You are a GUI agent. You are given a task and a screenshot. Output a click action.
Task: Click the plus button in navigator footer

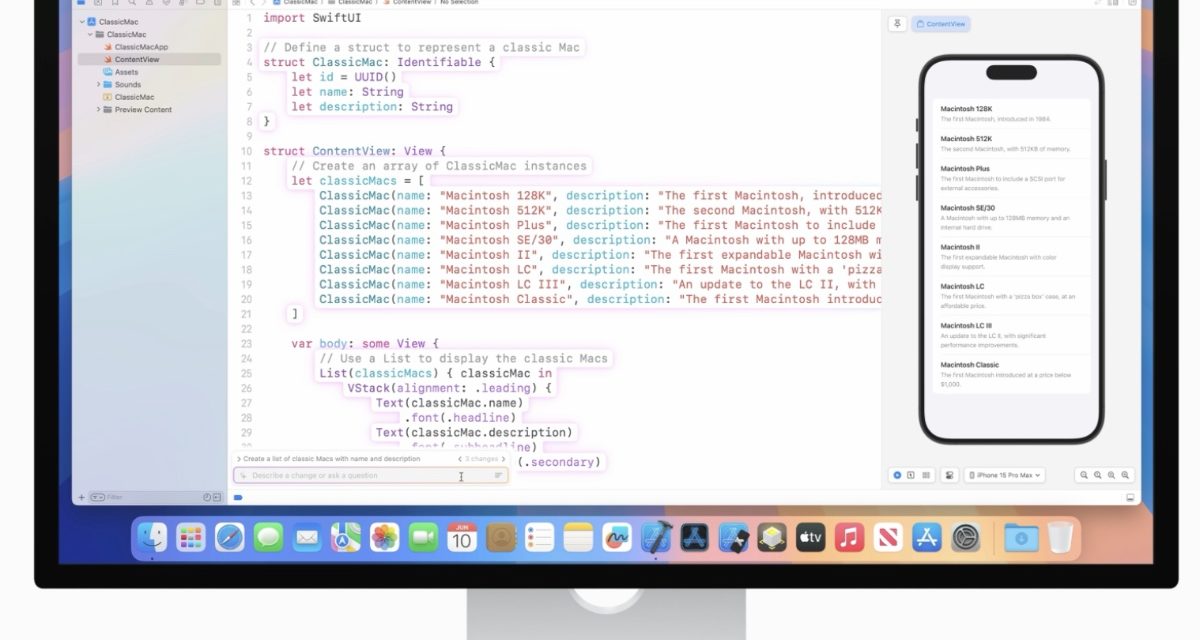tap(82, 497)
